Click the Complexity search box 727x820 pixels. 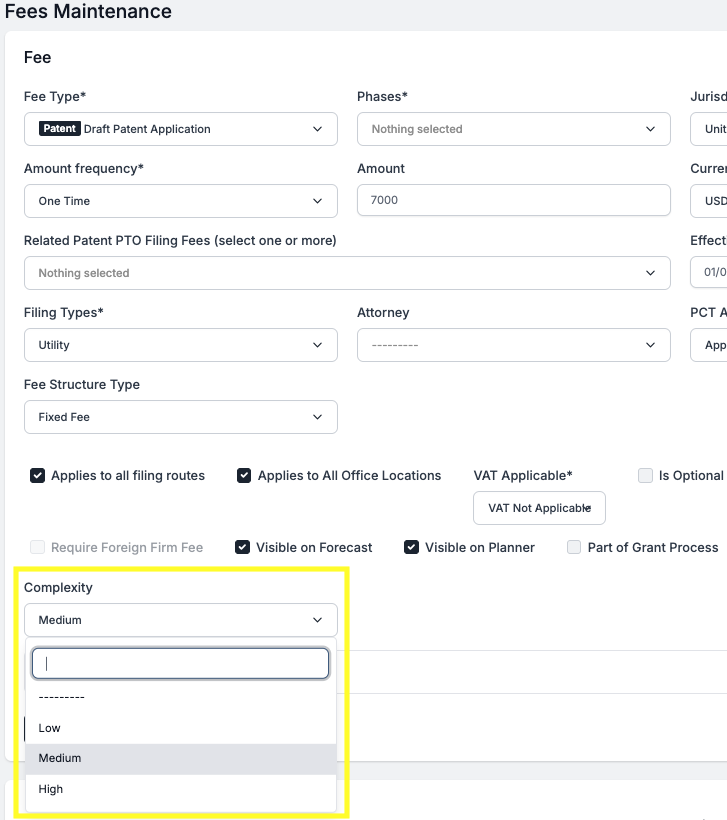(x=180, y=663)
